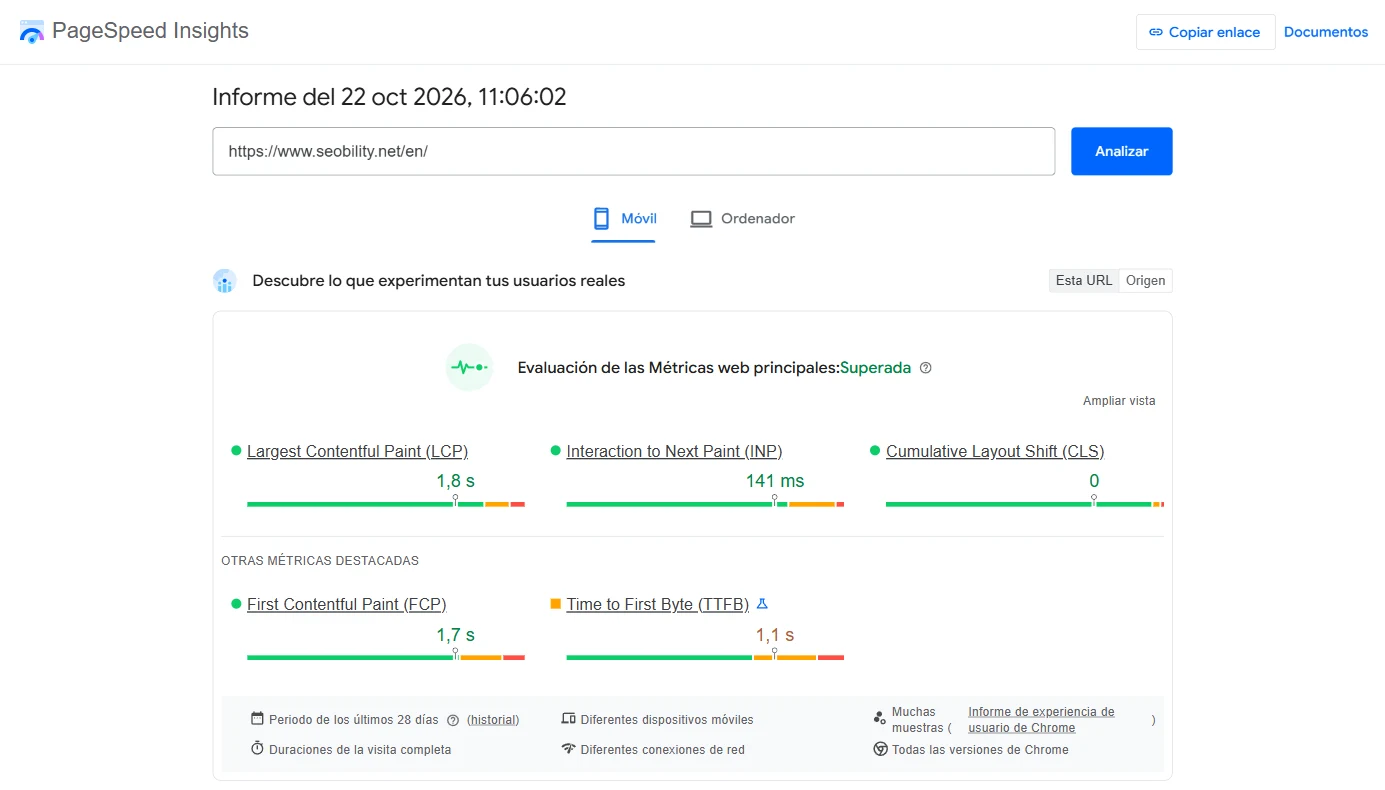Click the TTFB distribution bar
Viewport: 1385px width, 790px height.
(x=705, y=657)
